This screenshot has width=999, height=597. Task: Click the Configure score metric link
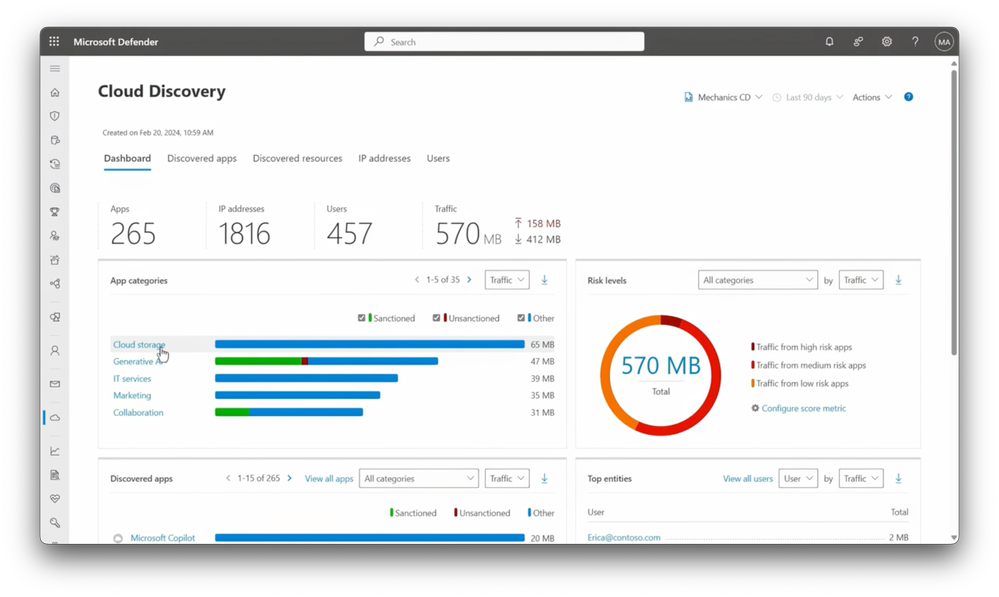pyautogui.click(x=803, y=408)
